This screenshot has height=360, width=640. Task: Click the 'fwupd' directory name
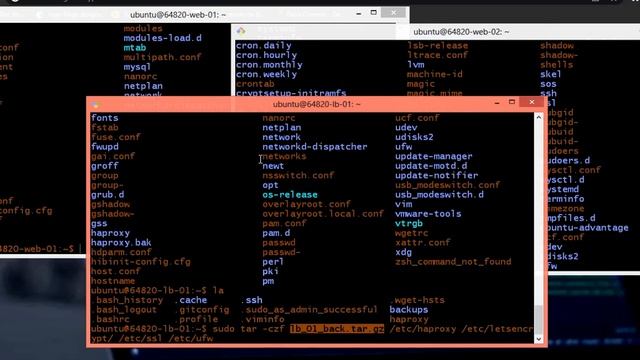[x=105, y=147]
